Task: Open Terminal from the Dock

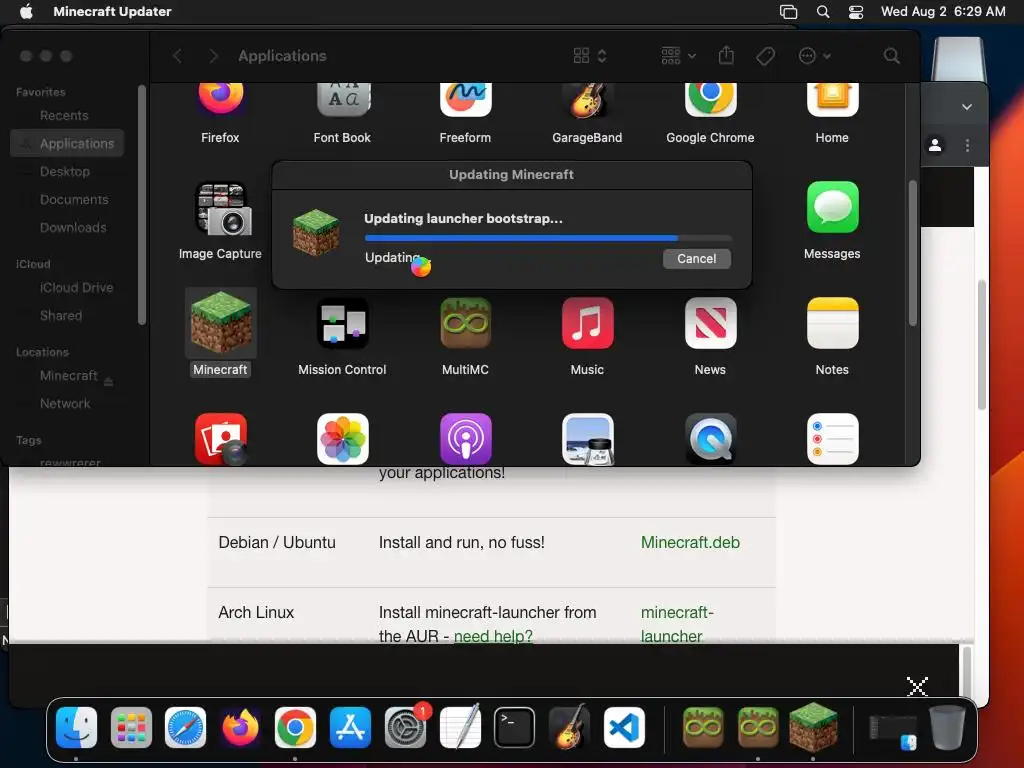Action: pyautogui.click(x=515, y=728)
